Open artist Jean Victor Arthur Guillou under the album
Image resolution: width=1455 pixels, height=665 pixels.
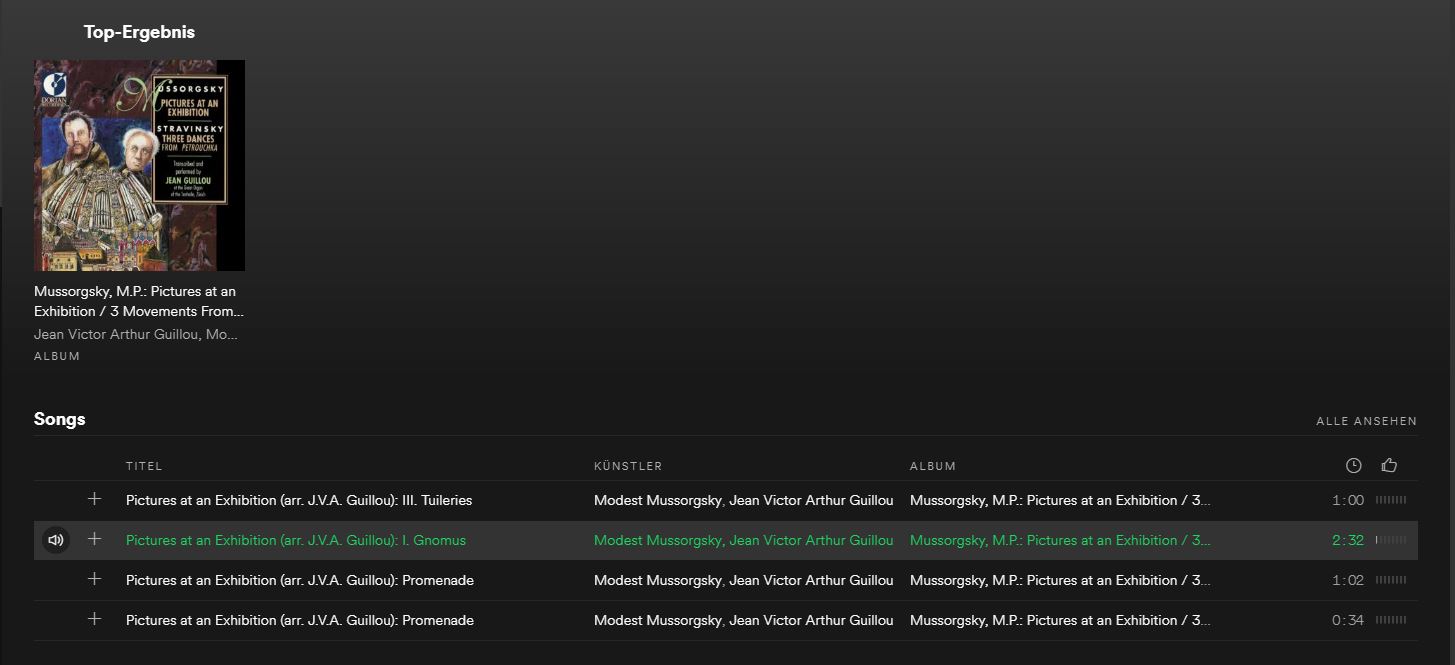coord(116,334)
